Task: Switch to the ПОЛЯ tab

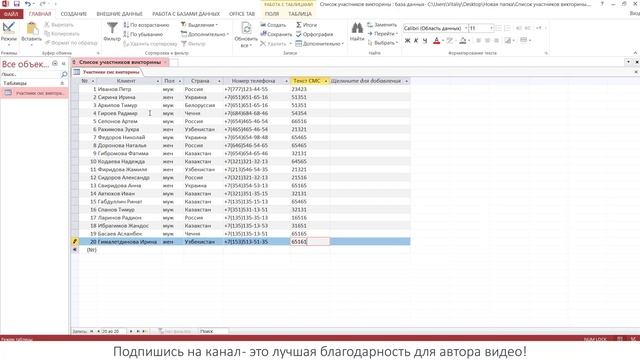Action: [272, 14]
